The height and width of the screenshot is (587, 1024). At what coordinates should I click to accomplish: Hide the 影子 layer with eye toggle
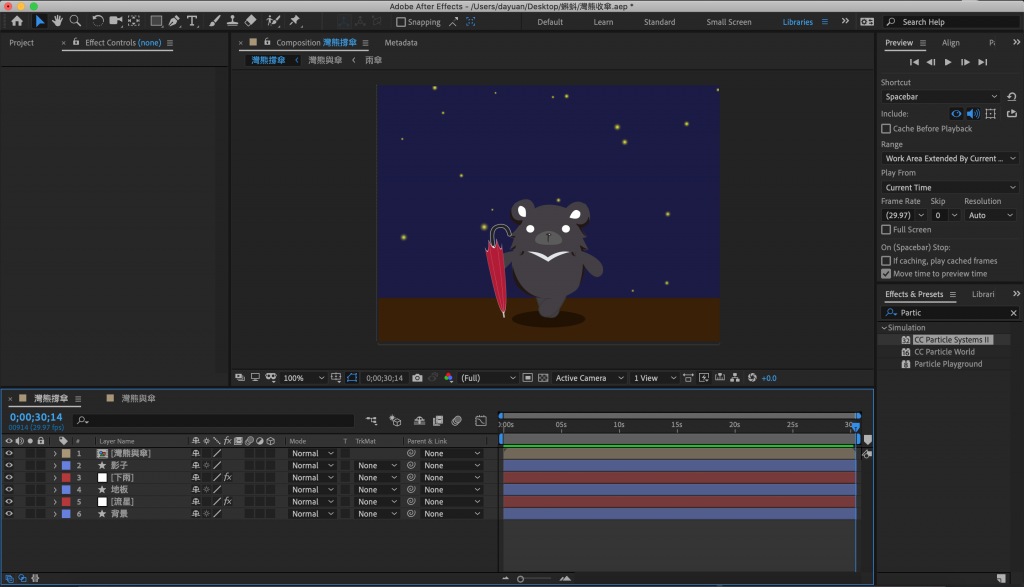click(9, 466)
